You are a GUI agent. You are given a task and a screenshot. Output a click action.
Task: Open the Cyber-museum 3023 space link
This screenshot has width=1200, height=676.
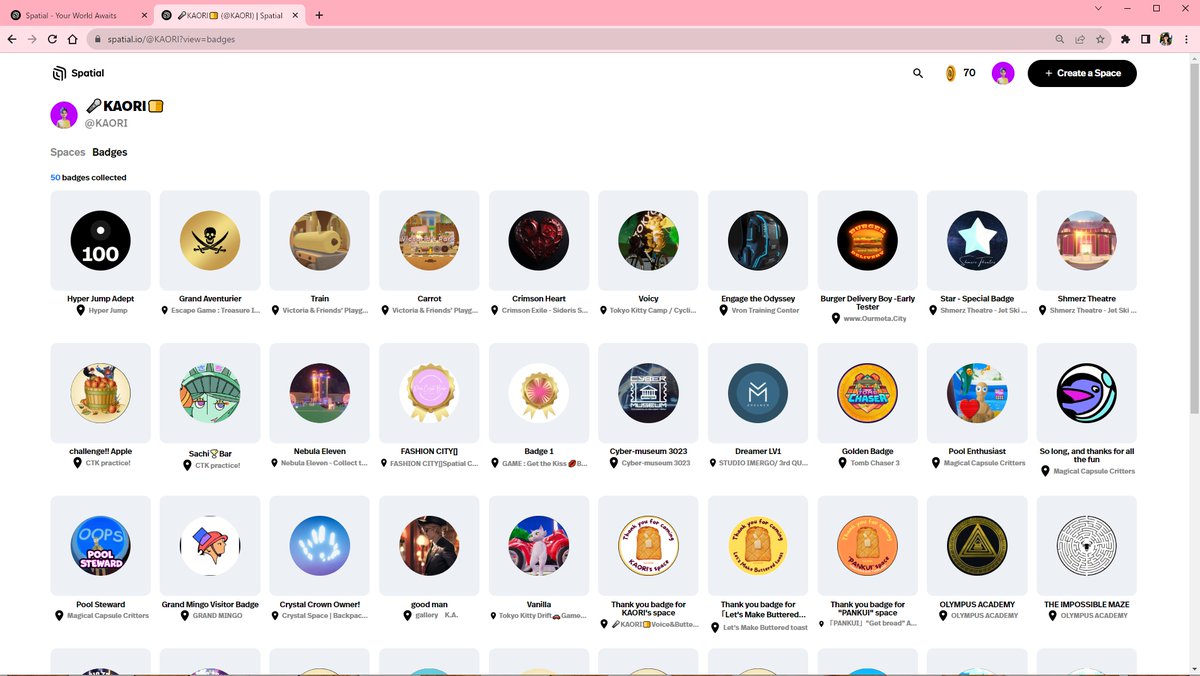coord(656,463)
